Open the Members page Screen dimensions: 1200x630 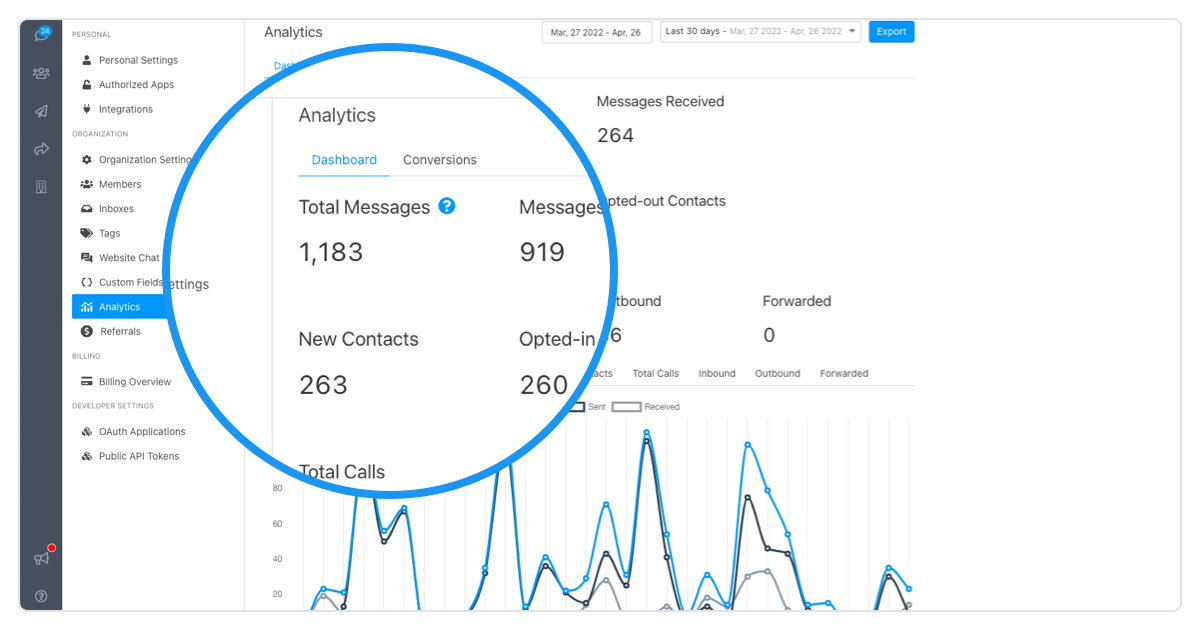point(120,184)
